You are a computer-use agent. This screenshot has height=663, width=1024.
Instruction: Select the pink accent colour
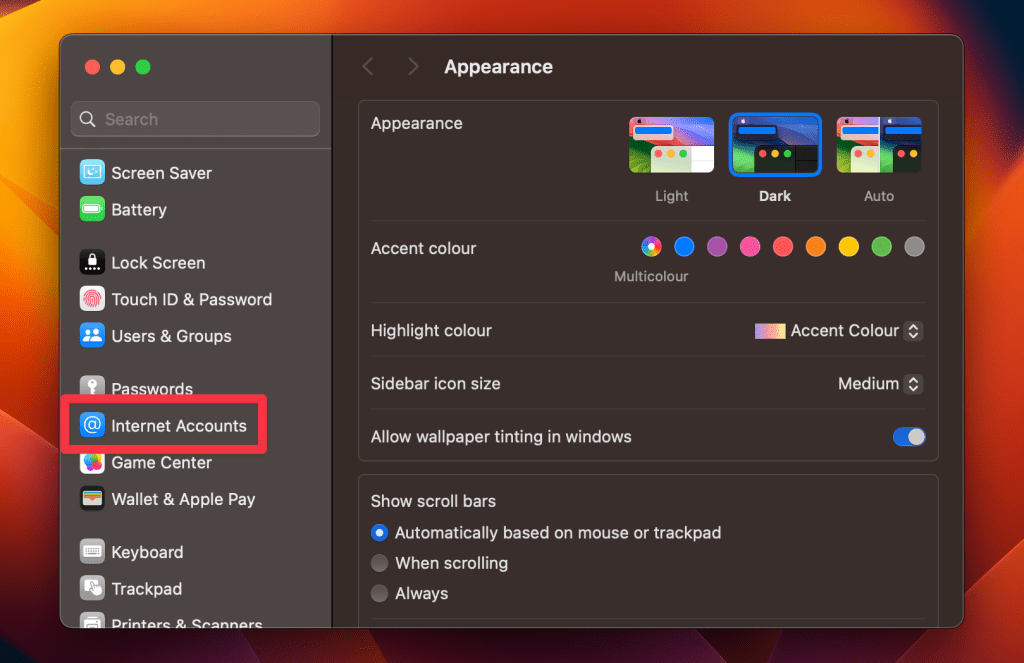click(750, 246)
